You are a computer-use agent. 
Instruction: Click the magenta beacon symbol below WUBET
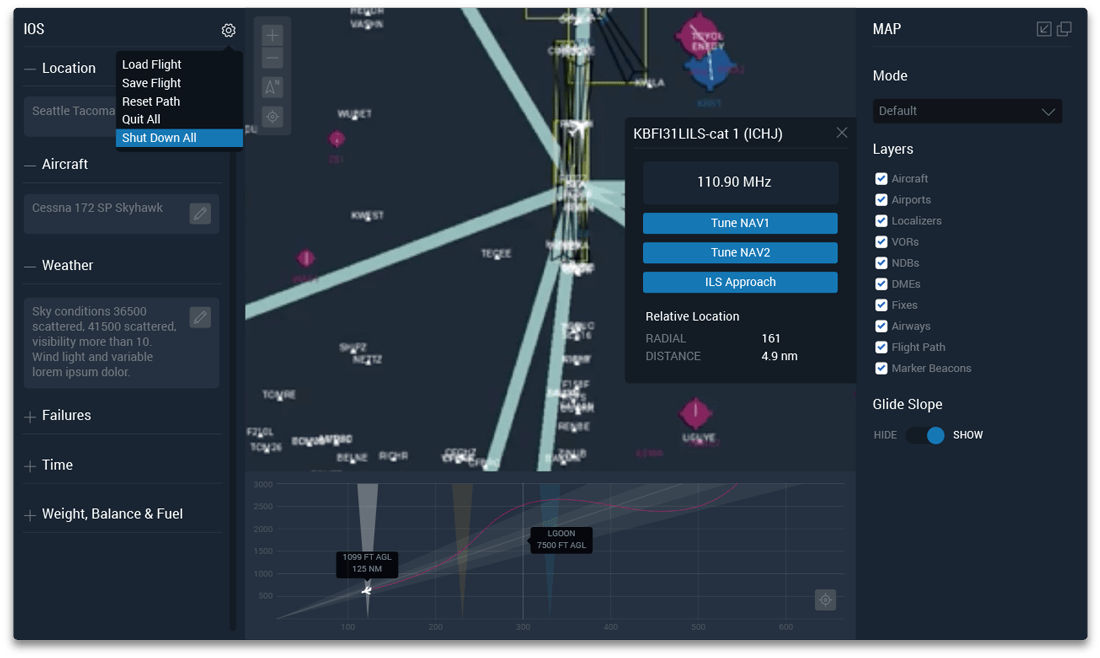point(337,139)
